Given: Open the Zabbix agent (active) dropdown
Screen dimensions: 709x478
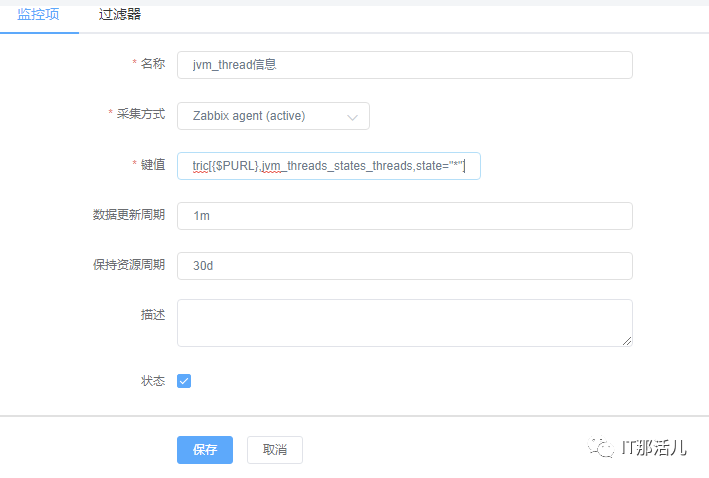Looking at the screenshot, I should click(x=273, y=116).
